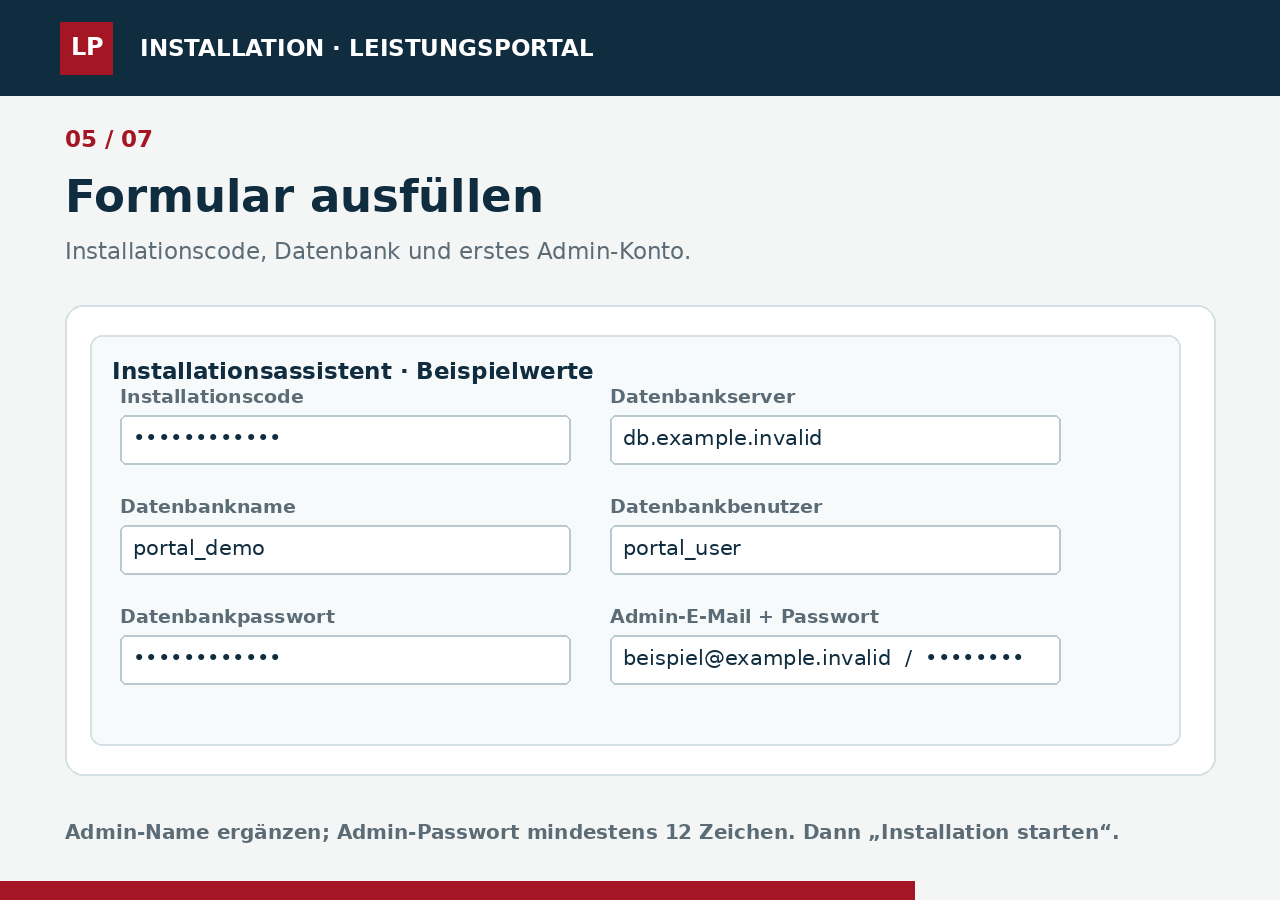Select the Datenbankserver field with db.example.invalid

click(x=835, y=440)
